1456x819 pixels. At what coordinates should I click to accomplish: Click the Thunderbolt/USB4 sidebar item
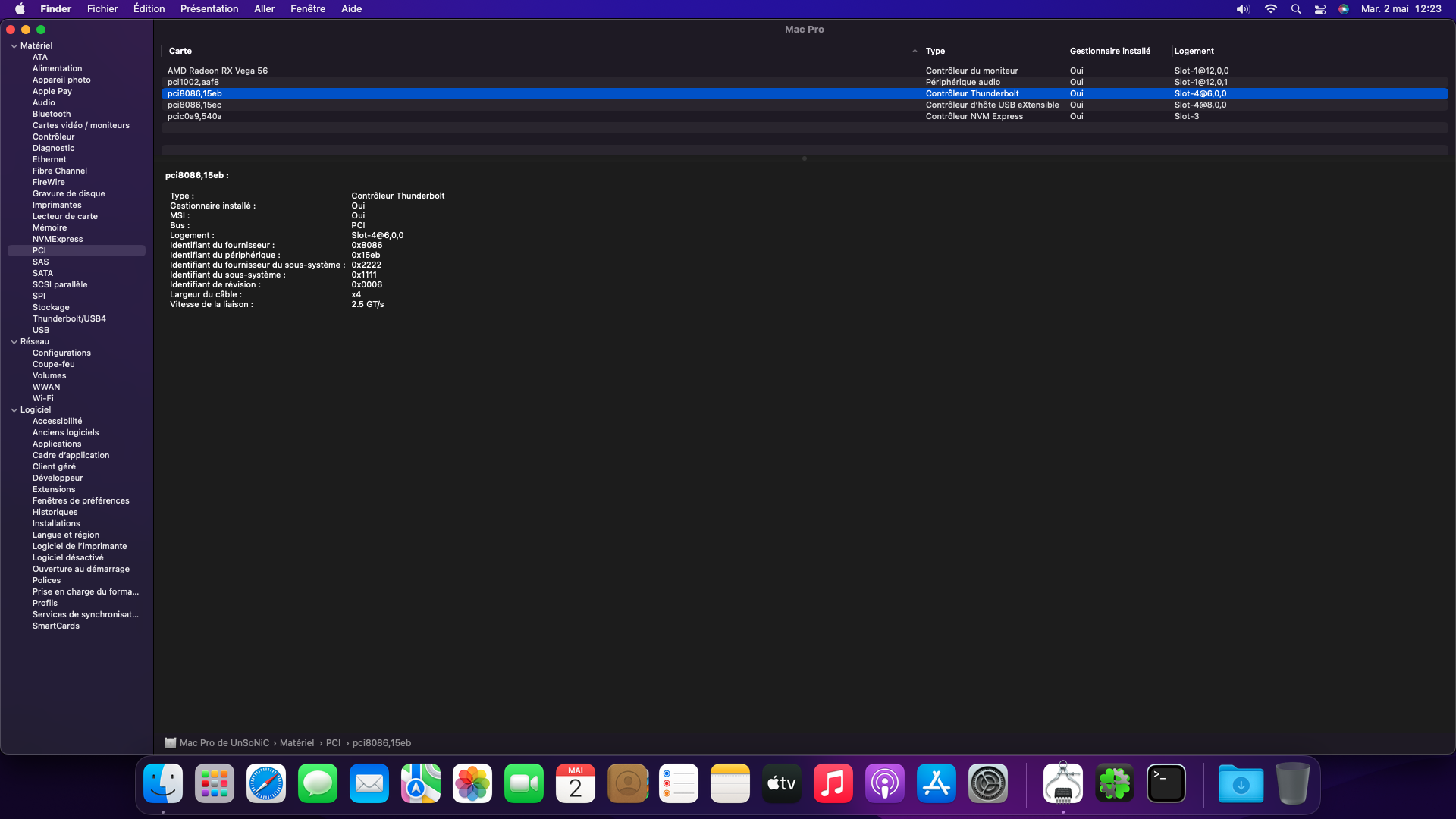[x=69, y=318]
